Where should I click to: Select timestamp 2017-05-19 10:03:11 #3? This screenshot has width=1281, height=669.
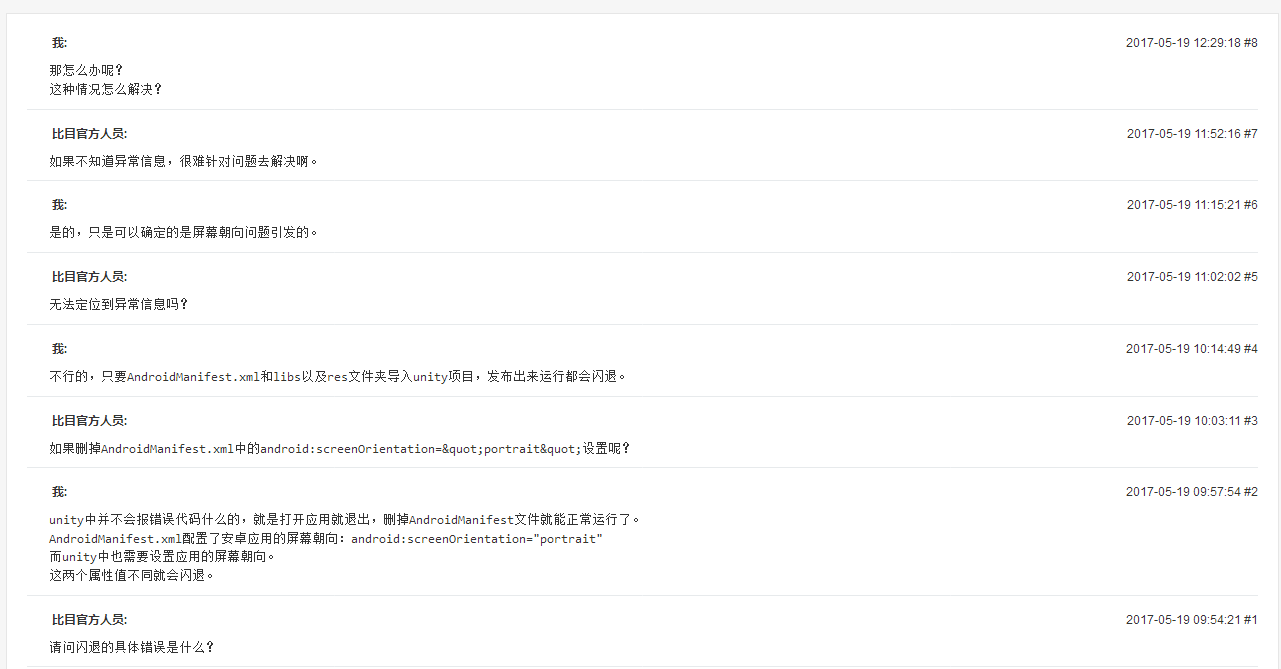pyautogui.click(x=1191, y=421)
